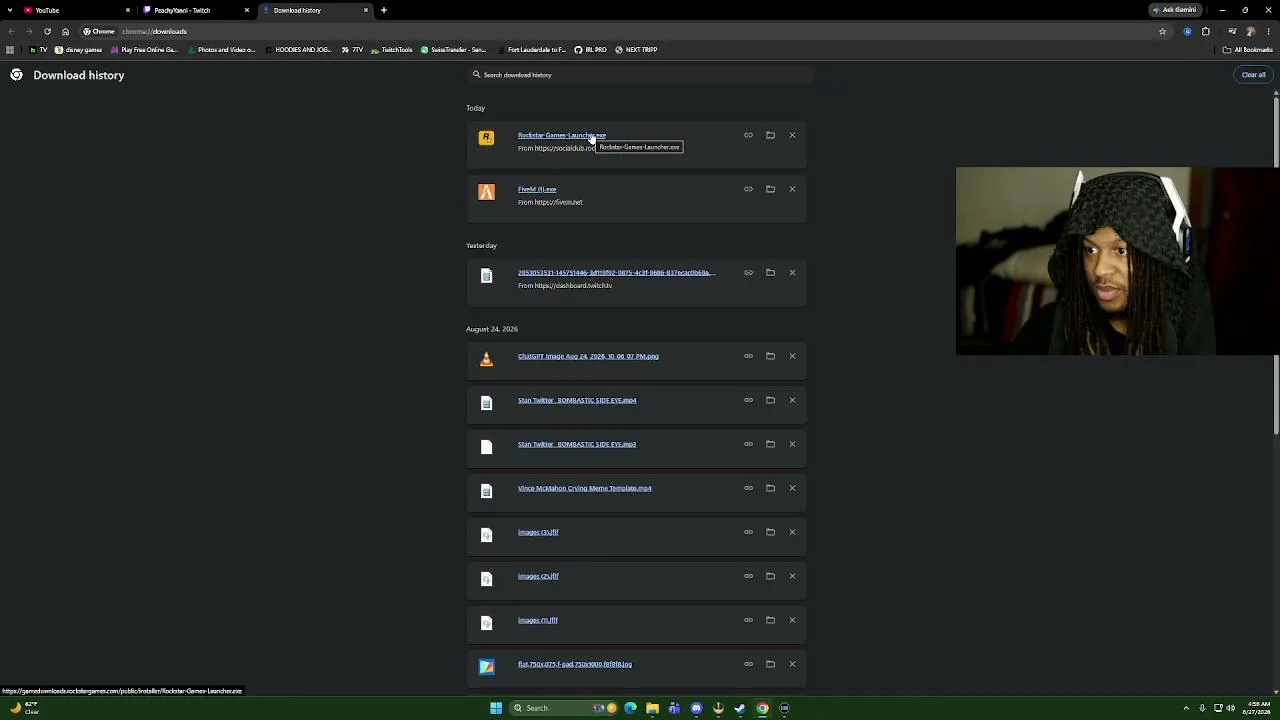Show images (2).jfif in folder
The height and width of the screenshot is (720, 1280).
(770, 576)
